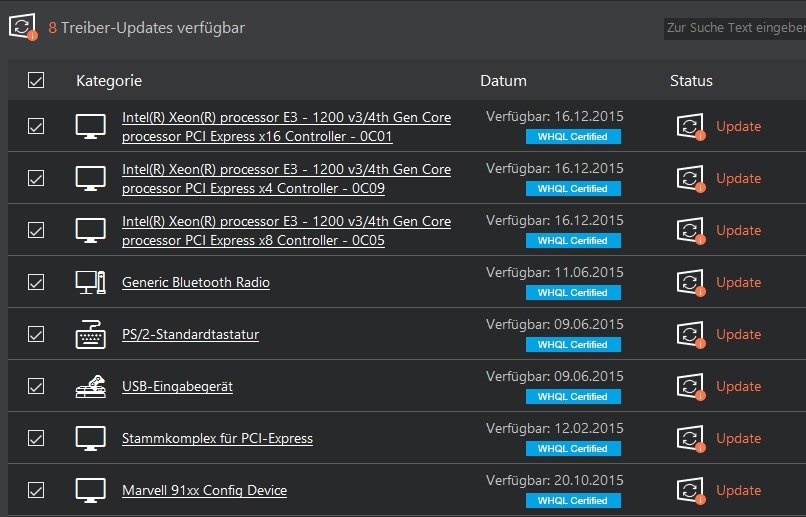806x517 pixels.
Task: Focus the search text input field
Action: coord(735,28)
